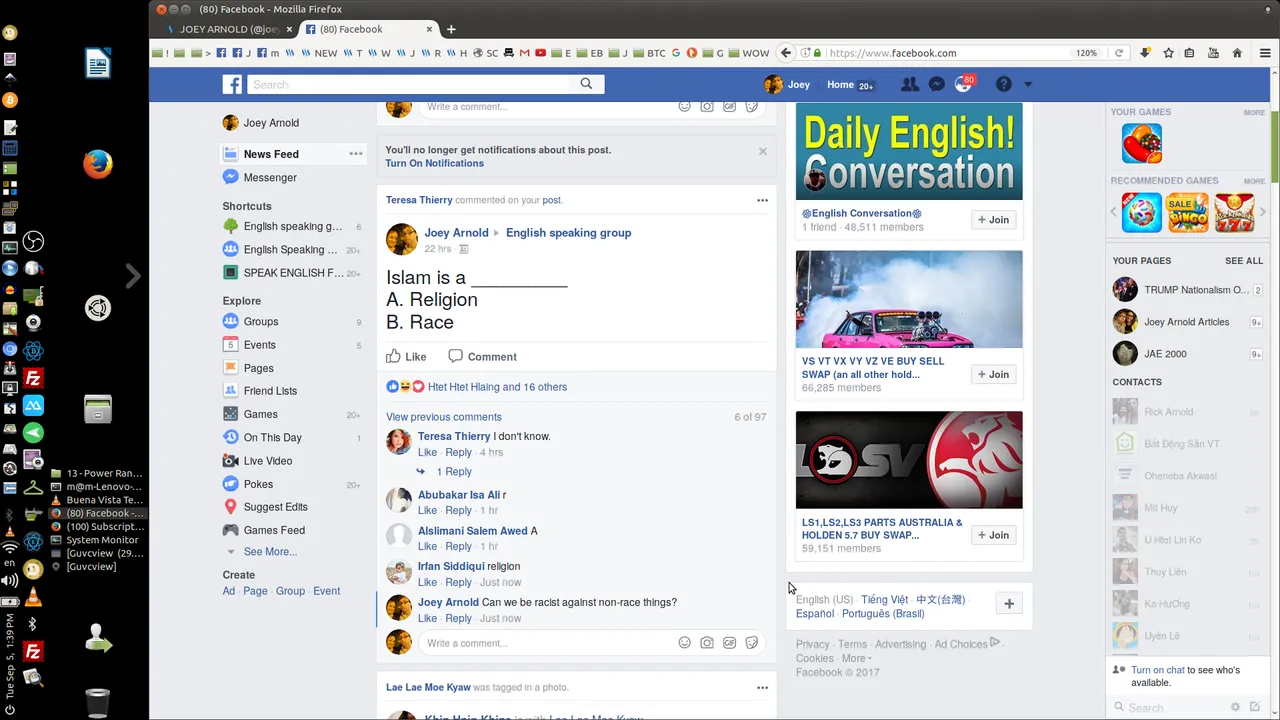1280x720 pixels.
Task: Post a sticker in bottom comment box
Action: click(752, 643)
